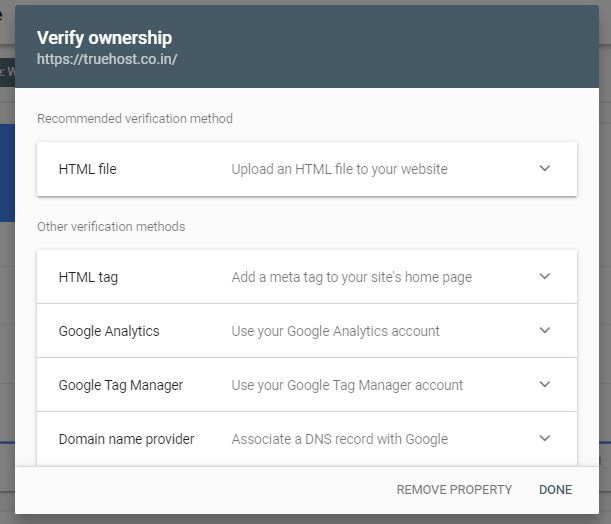Select the Google Analytics method label
This screenshot has width=611, height=524.
[x=109, y=331]
